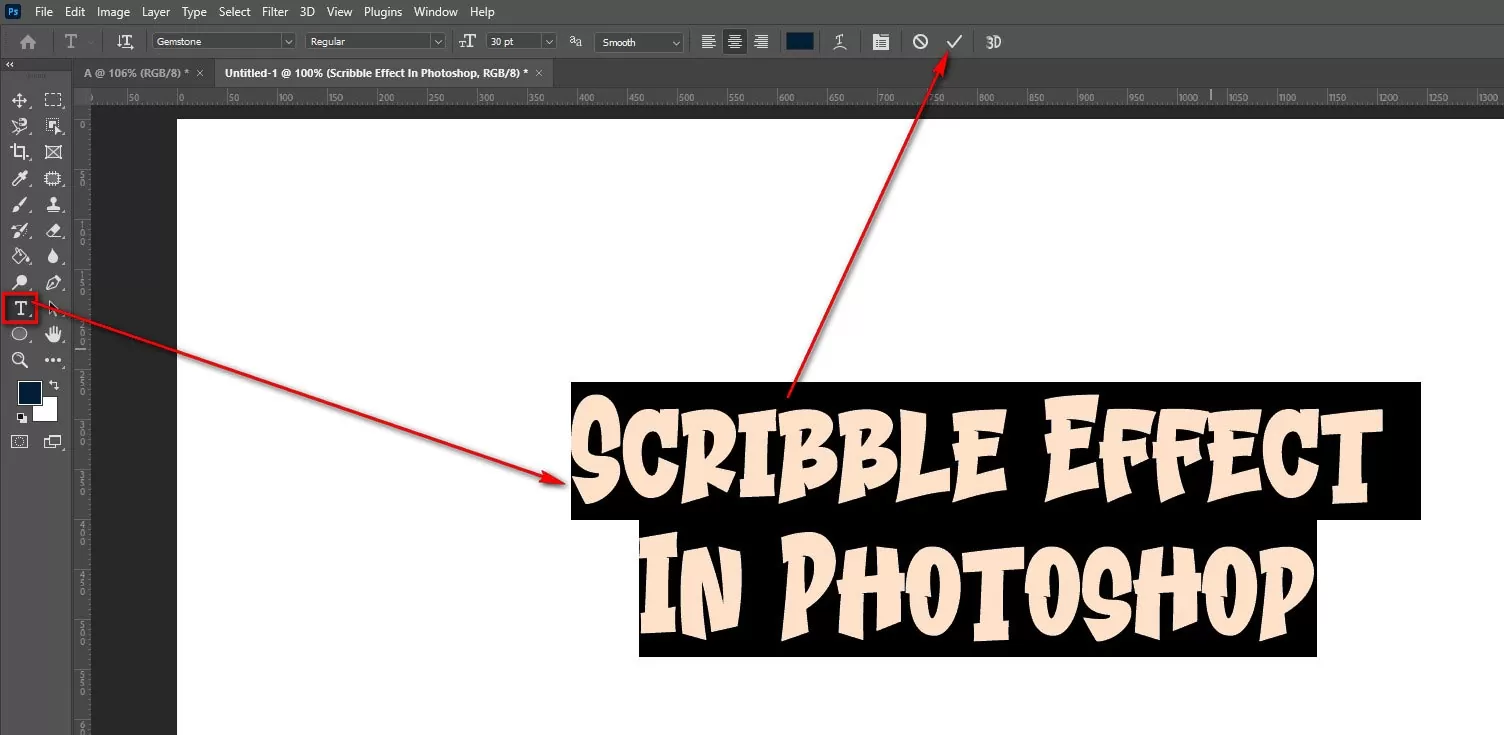1504x735 pixels.
Task: Open the Edit Toolbar three-dots button
Action: coord(53,360)
